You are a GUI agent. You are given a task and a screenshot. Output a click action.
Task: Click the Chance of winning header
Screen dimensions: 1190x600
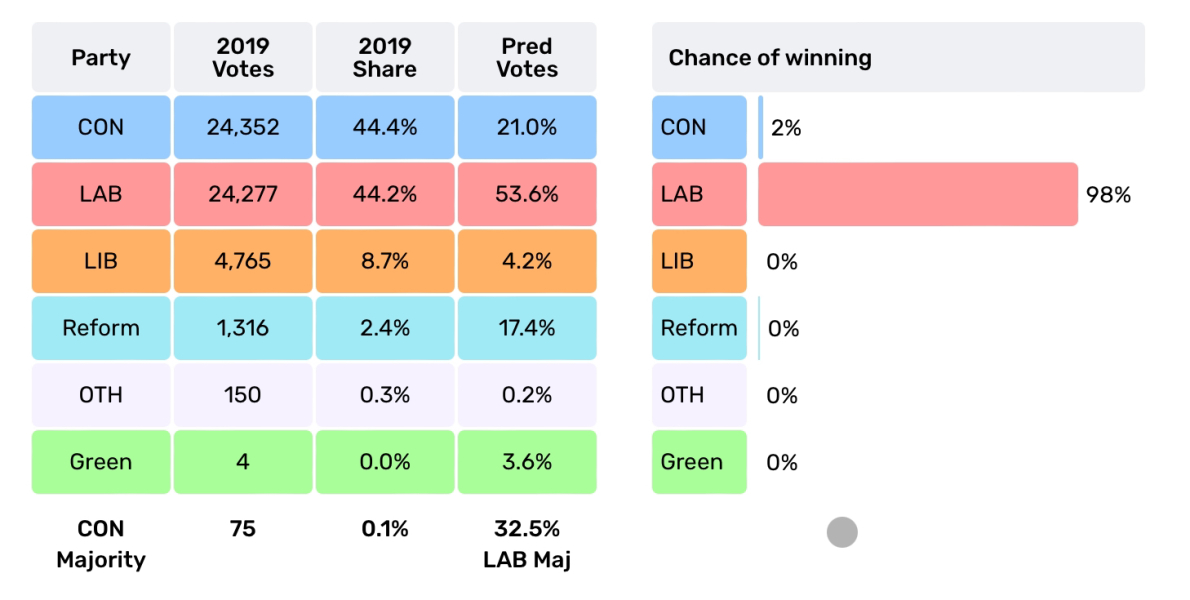tap(898, 57)
